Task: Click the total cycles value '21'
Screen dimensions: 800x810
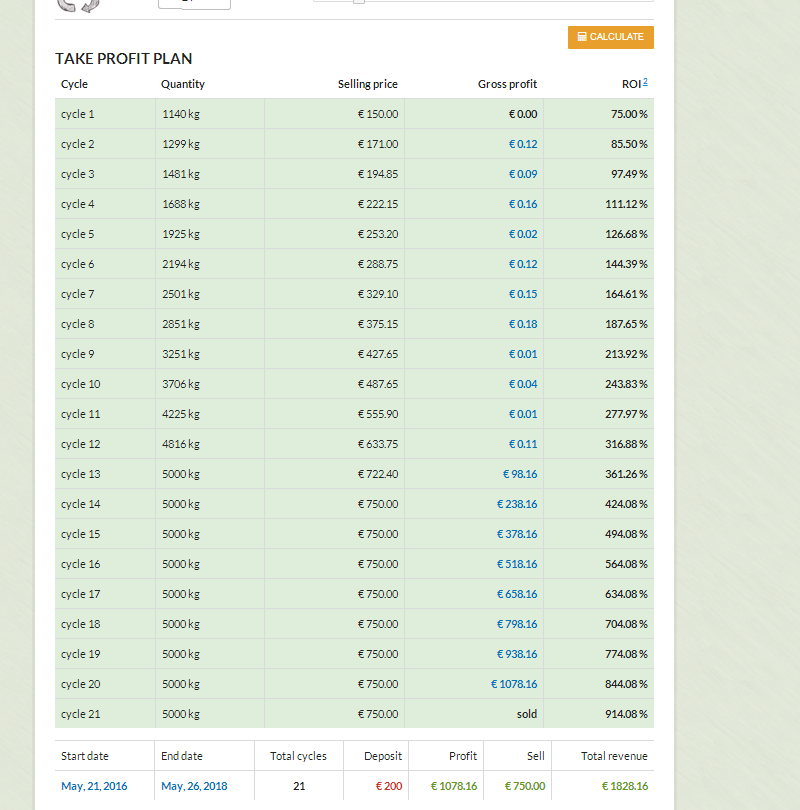Action: click(299, 786)
